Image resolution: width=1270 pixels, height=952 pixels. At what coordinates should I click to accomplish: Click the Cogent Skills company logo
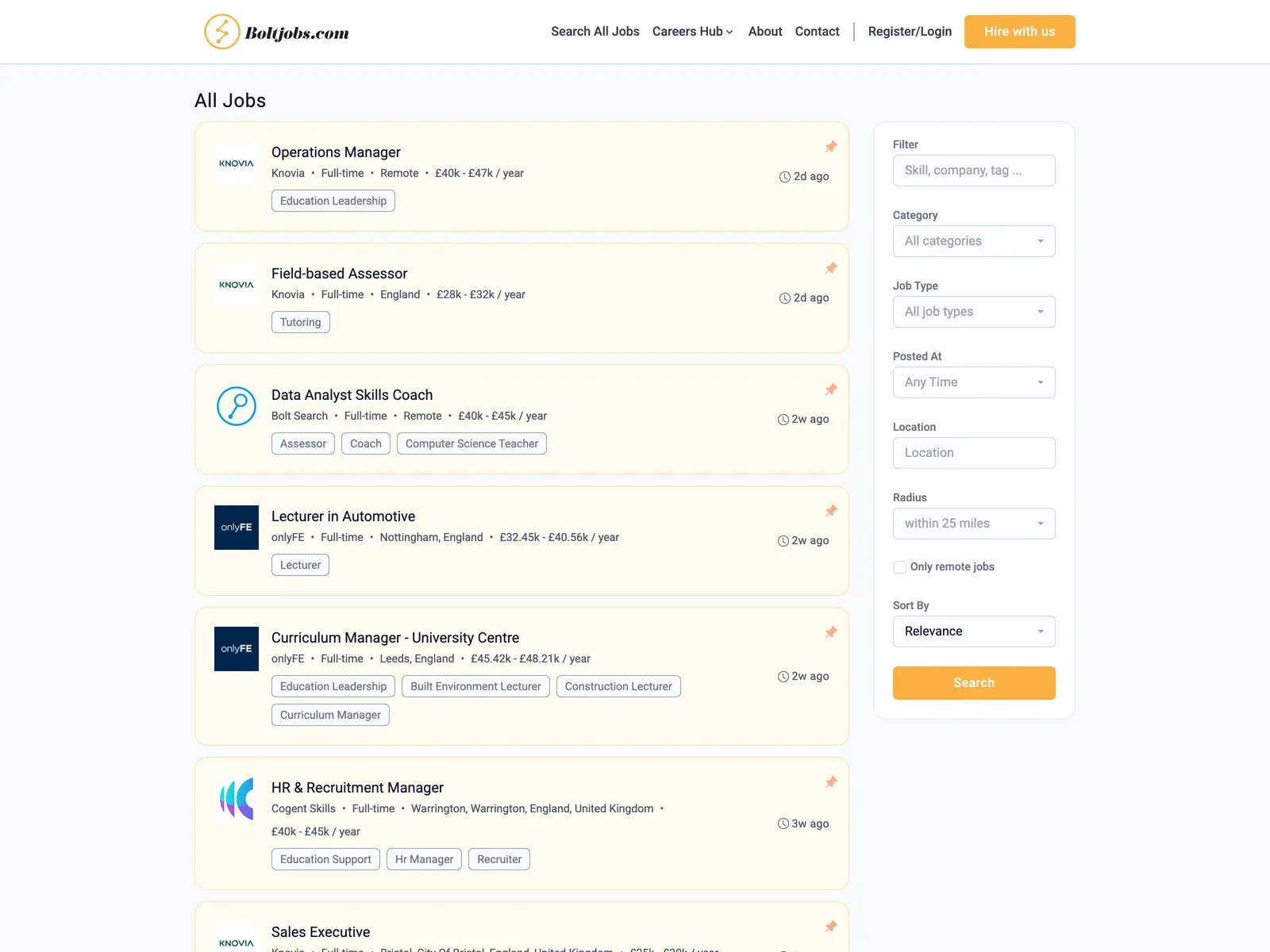[237, 799]
